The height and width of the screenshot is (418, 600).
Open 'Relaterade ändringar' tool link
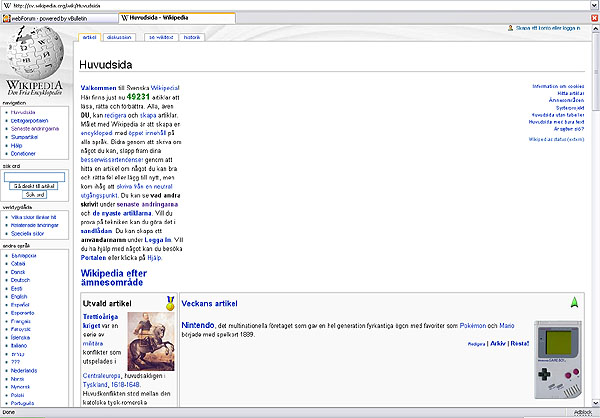click(x=34, y=225)
